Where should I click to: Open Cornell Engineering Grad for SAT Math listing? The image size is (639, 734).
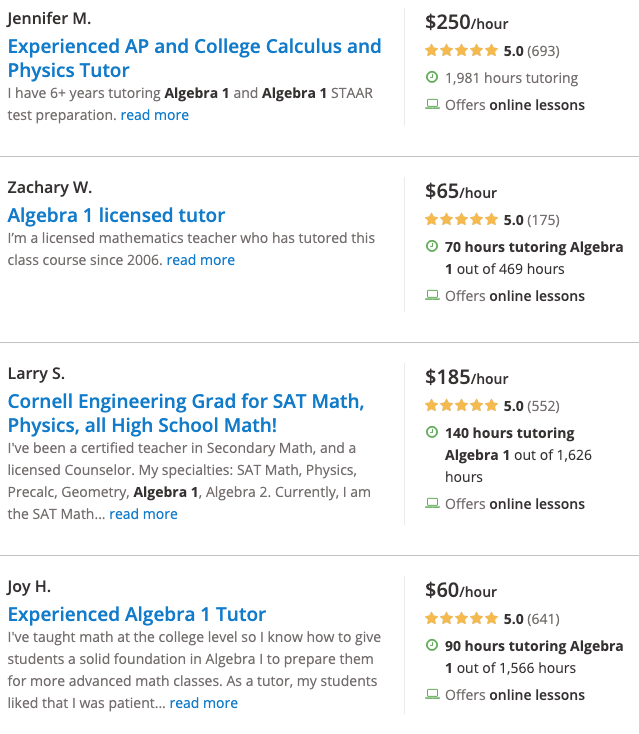coord(186,413)
